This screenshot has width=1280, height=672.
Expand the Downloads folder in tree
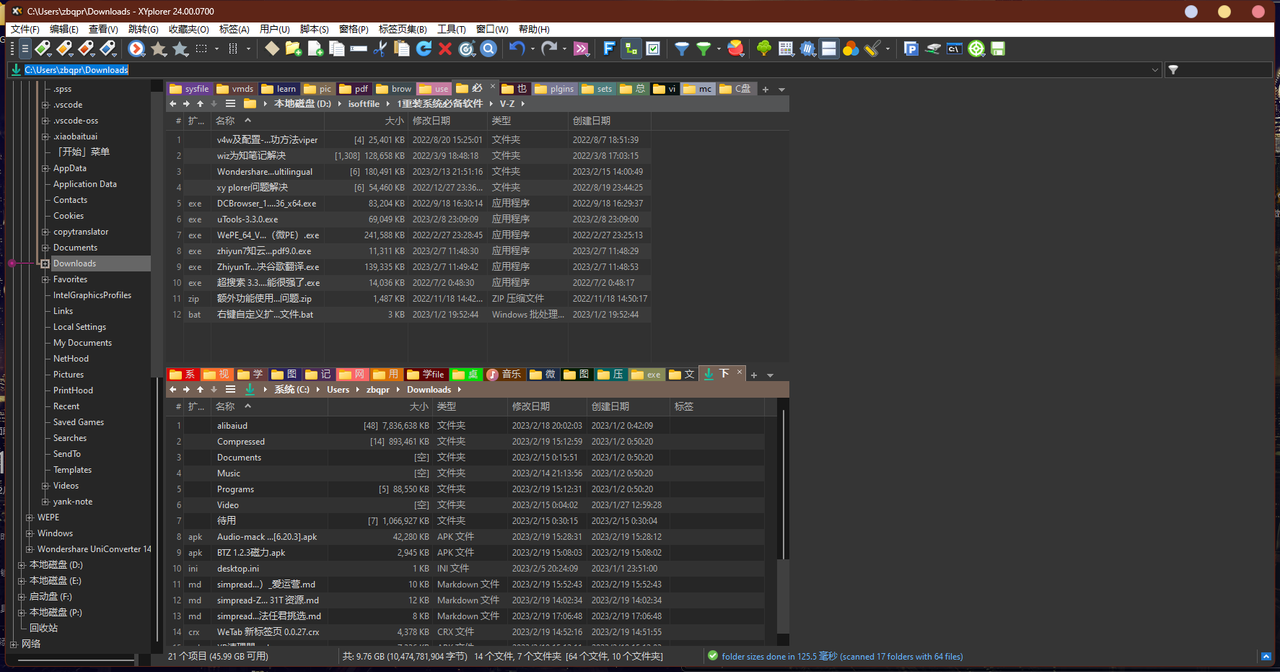pos(45,264)
